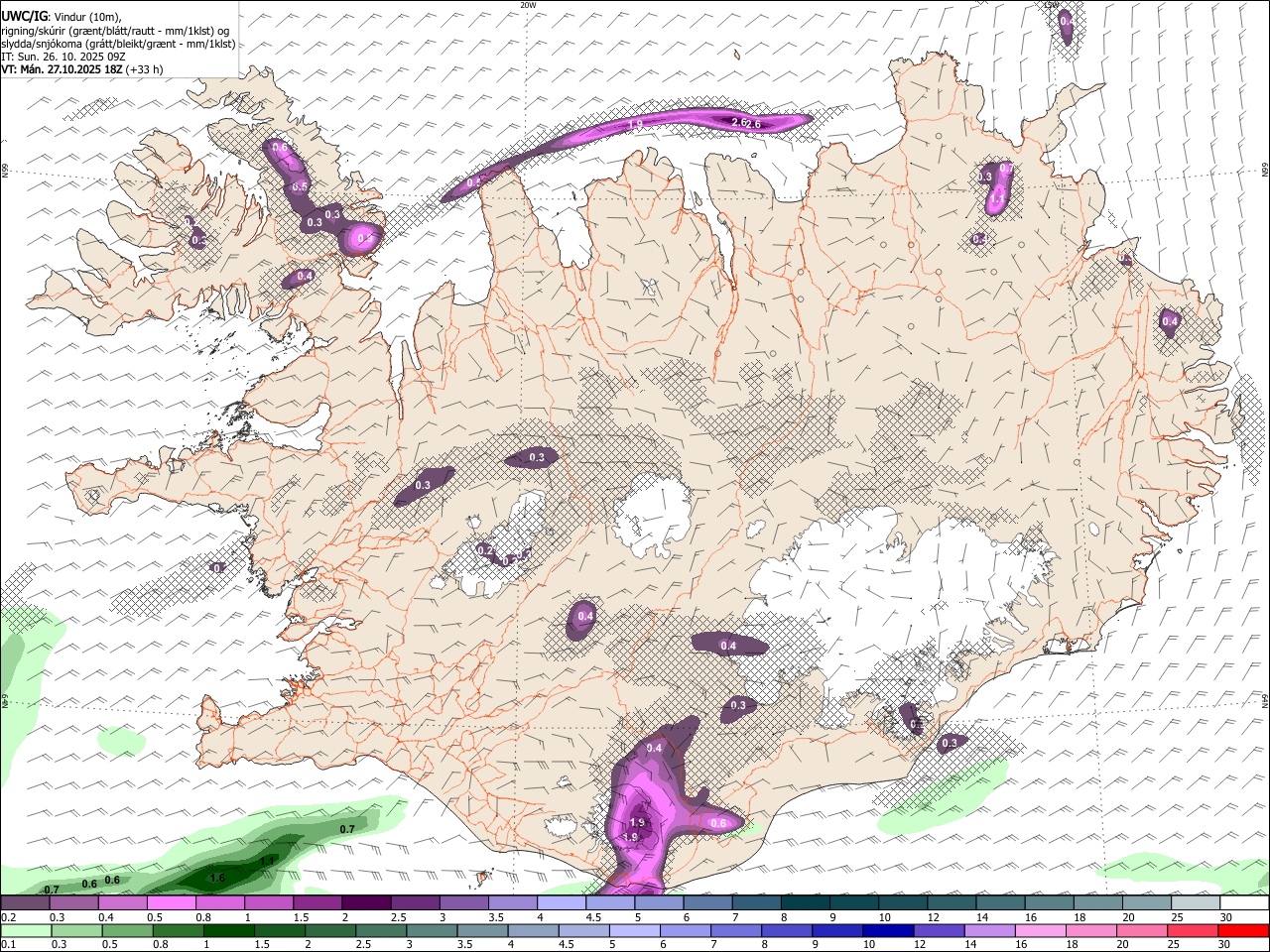Click the palest green 0.1 swatch in lower legend

click(26, 930)
